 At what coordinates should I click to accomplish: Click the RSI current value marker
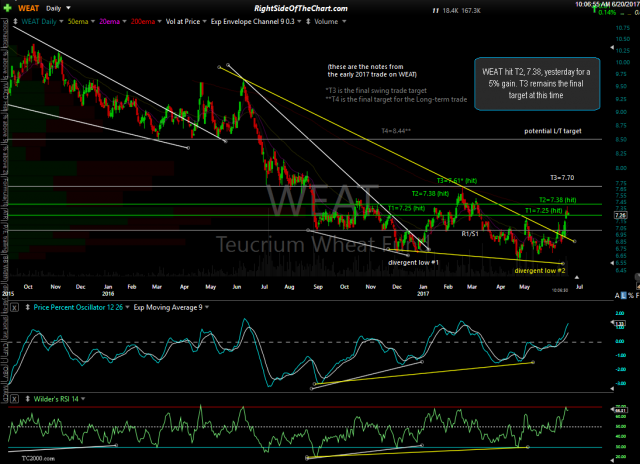point(620,410)
